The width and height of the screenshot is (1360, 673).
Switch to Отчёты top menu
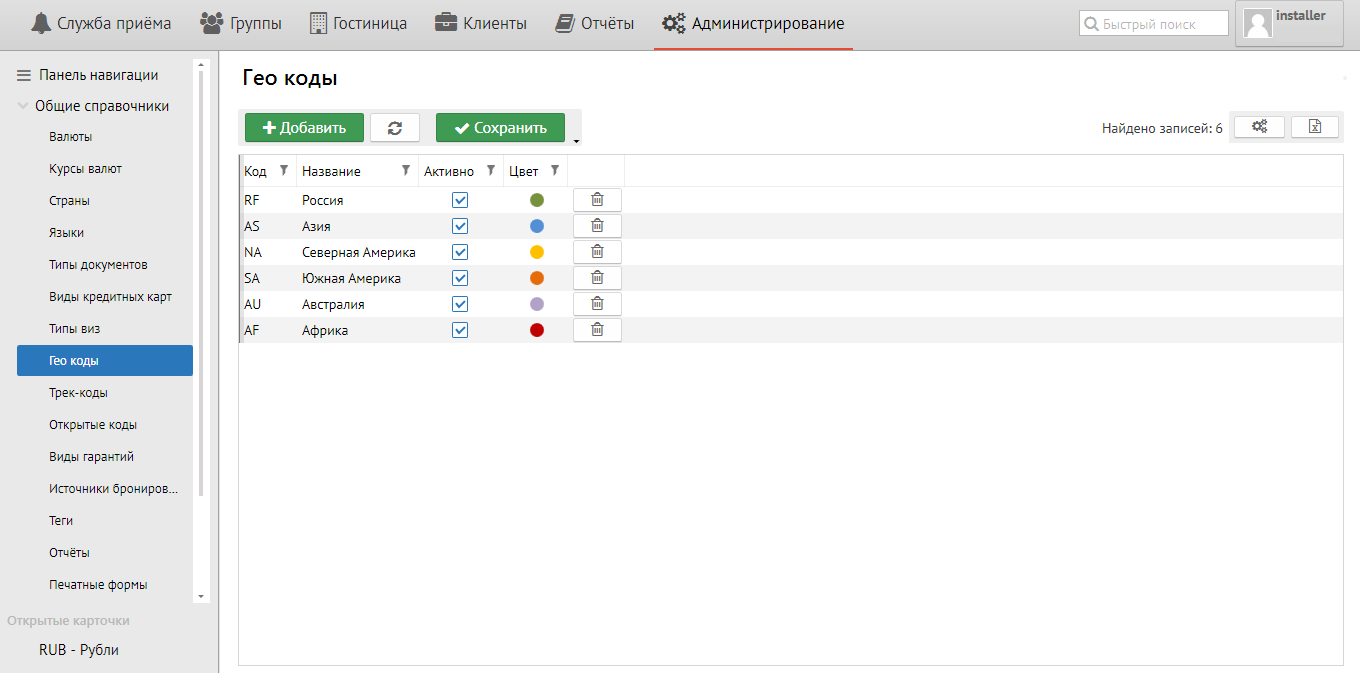coord(595,23)
